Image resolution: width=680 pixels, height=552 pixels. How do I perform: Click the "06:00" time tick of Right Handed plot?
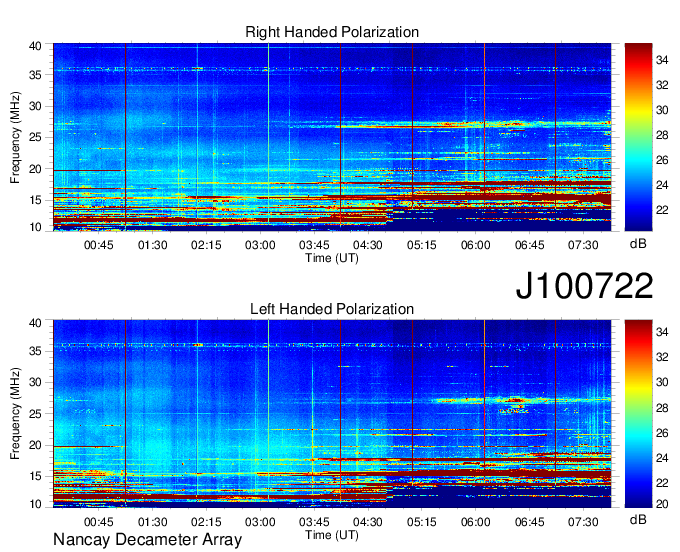pyautogui.click(x=475, y=245)
